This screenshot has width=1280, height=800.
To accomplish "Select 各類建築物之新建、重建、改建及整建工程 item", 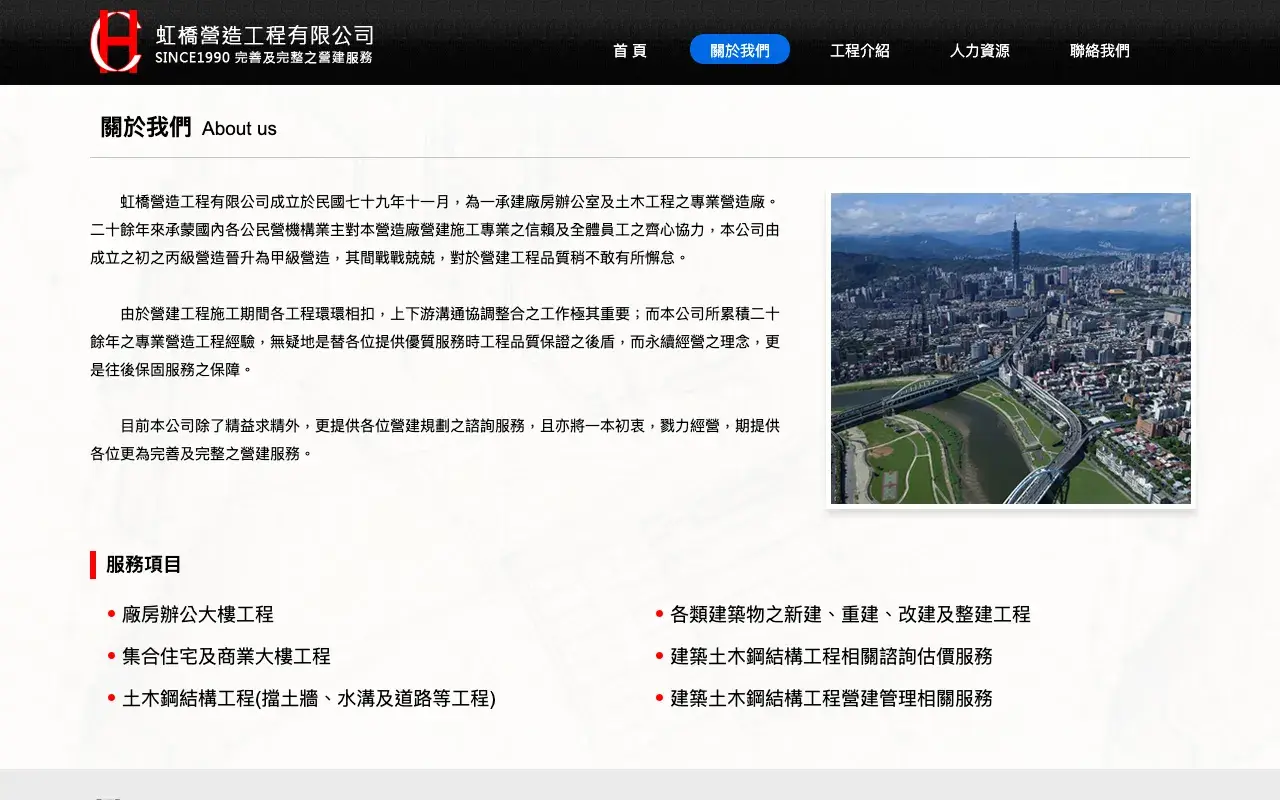I will pyautogui.click(x=850, y=614).
